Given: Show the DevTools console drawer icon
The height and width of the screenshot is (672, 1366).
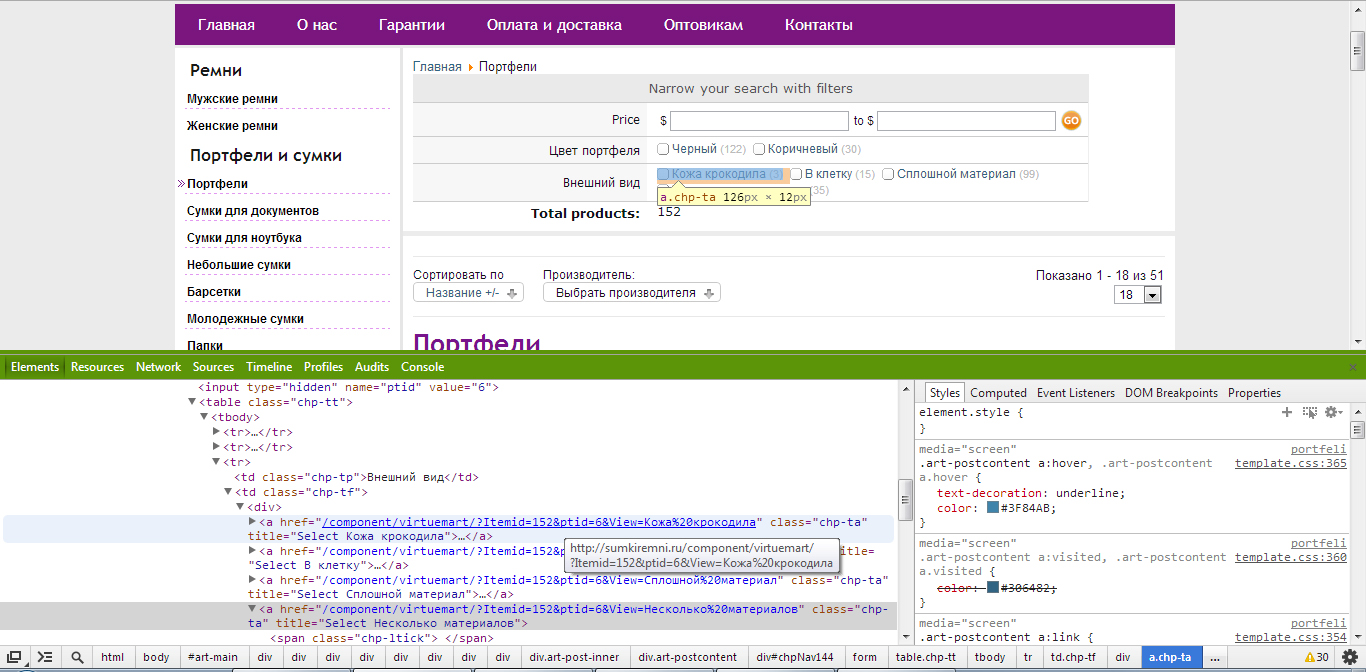Looking at the screenshot, I should [45, 657].
